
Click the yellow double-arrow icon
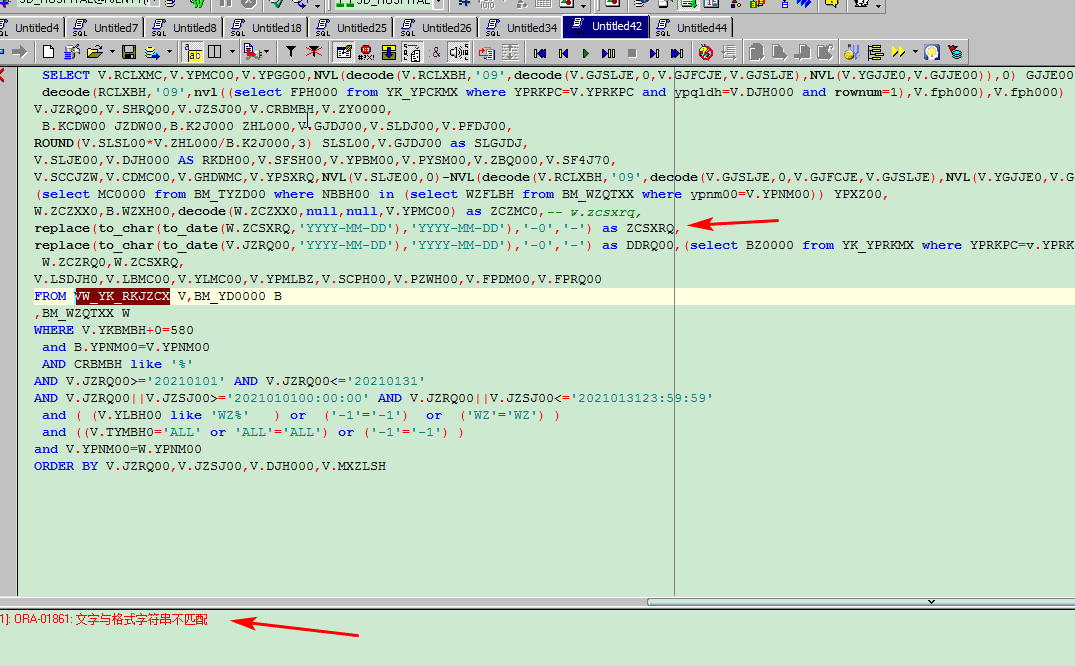pyautogui.click(x=898, y=52)
